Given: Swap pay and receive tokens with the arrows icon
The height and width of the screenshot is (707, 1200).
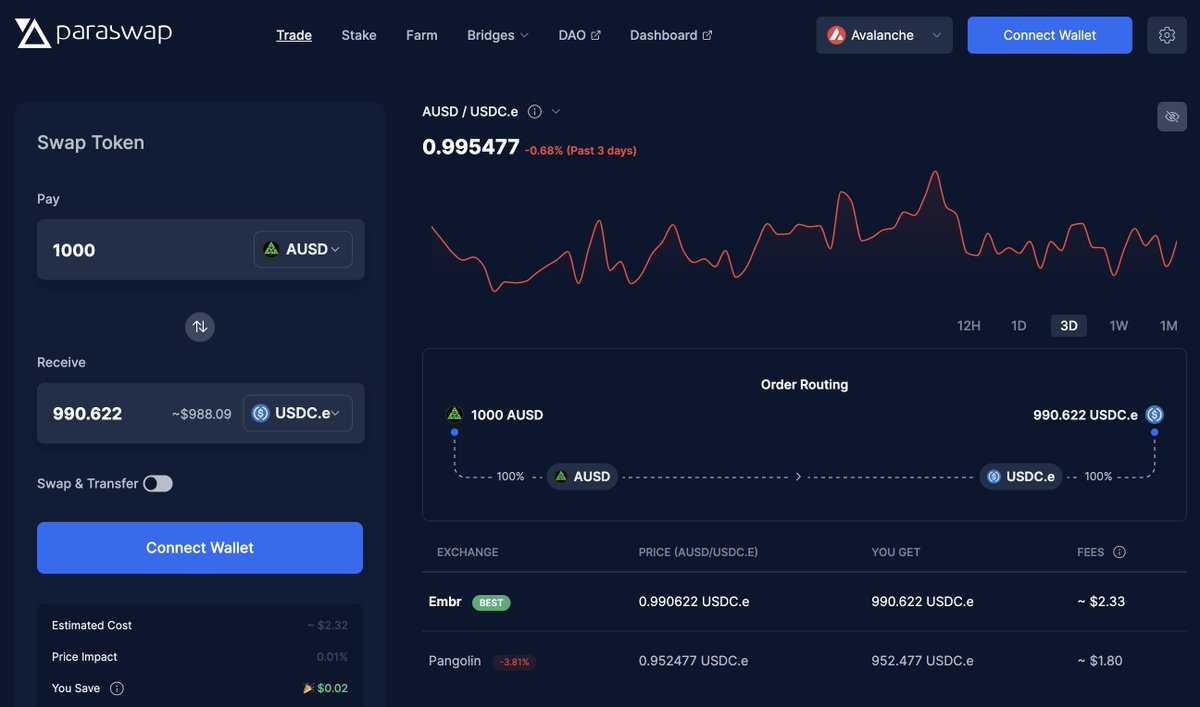Looking at the screenshot, I should [200, 327].
